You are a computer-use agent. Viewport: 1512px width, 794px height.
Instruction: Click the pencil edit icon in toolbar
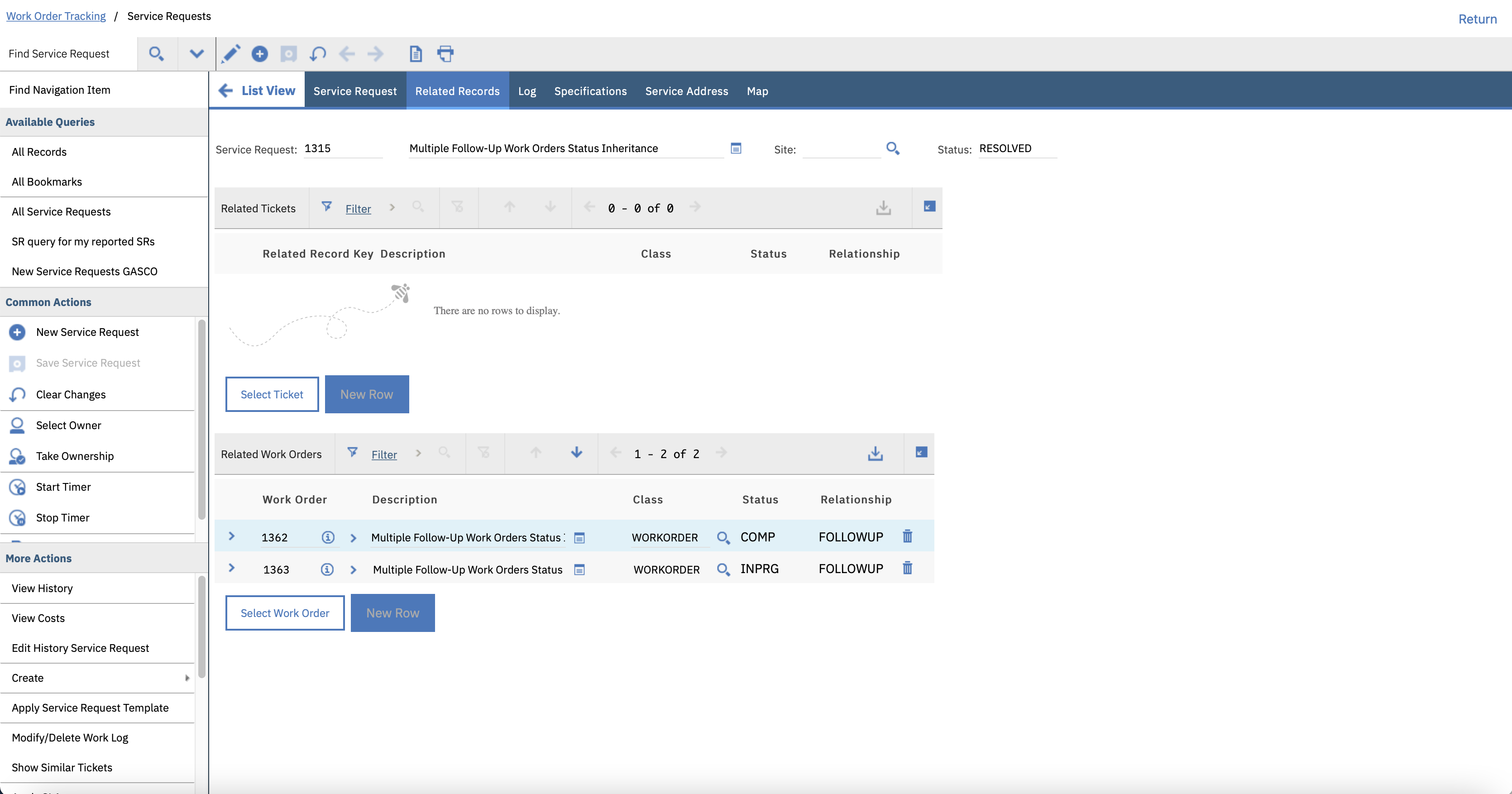[231, 53]
